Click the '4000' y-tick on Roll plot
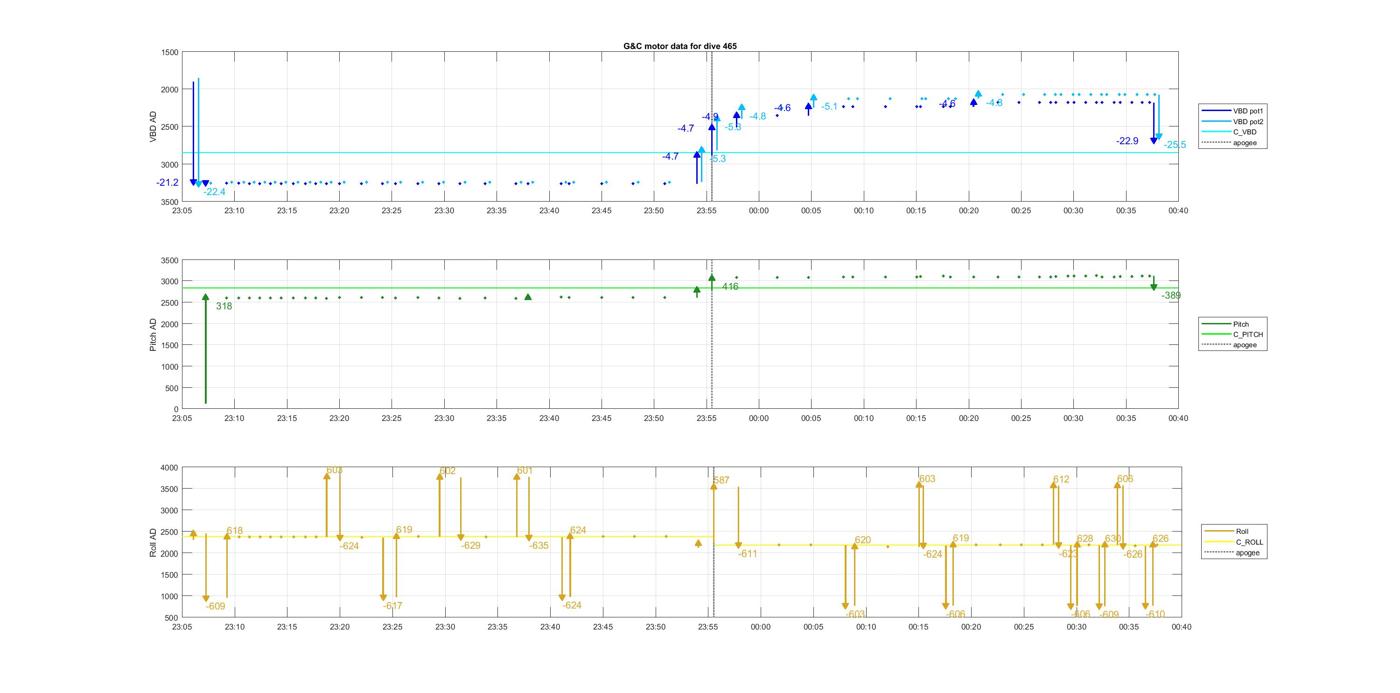1400x693 pixels. click(x=170, y=468)
